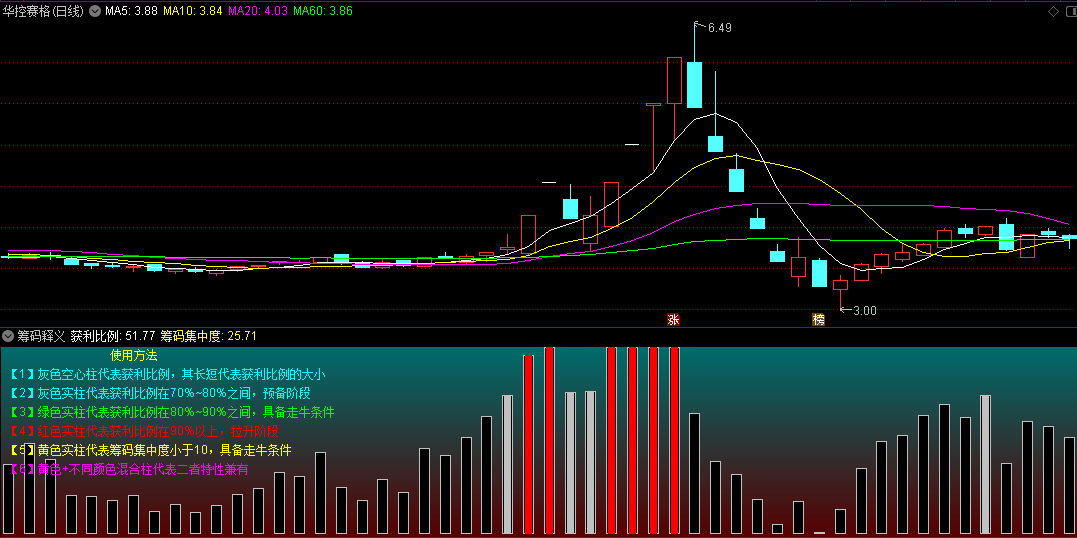Click the 【1】灰色空心柱 description line
This screenshot has height=538, width=1077.
(x=168, y=375)
